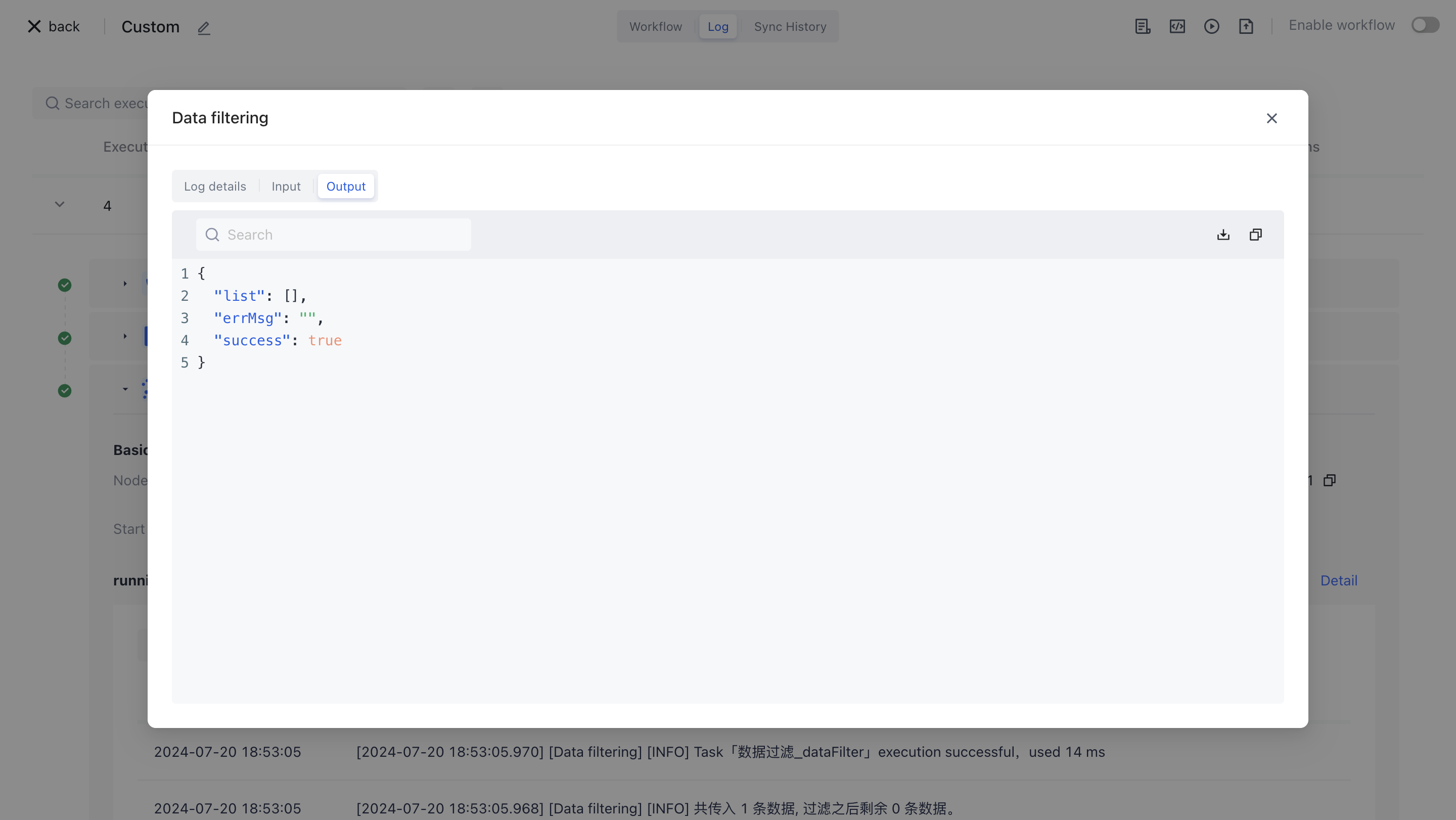Collapse execution row 4 chevron
The width and height of the screenshot is (1456, 820).
click(59, 205)
